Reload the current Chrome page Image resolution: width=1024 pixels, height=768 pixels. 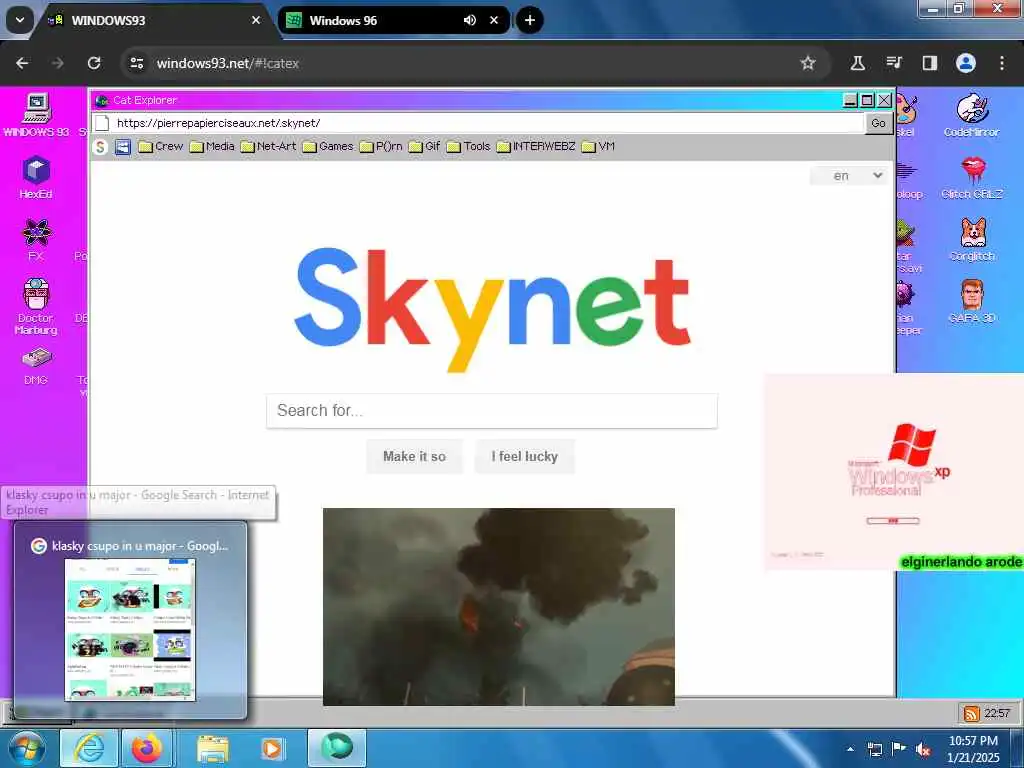click(x=94, y=63)
